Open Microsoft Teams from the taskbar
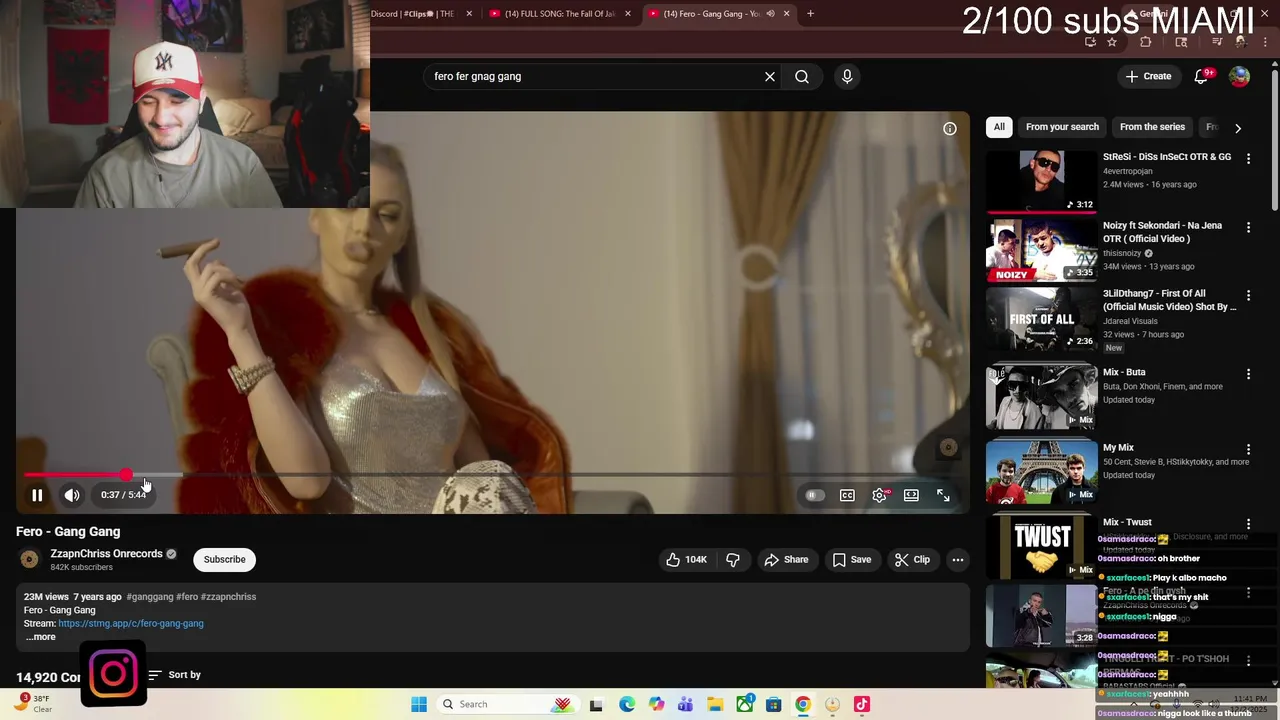Screen dimensions: 1280x720 [x=685, y=704]
